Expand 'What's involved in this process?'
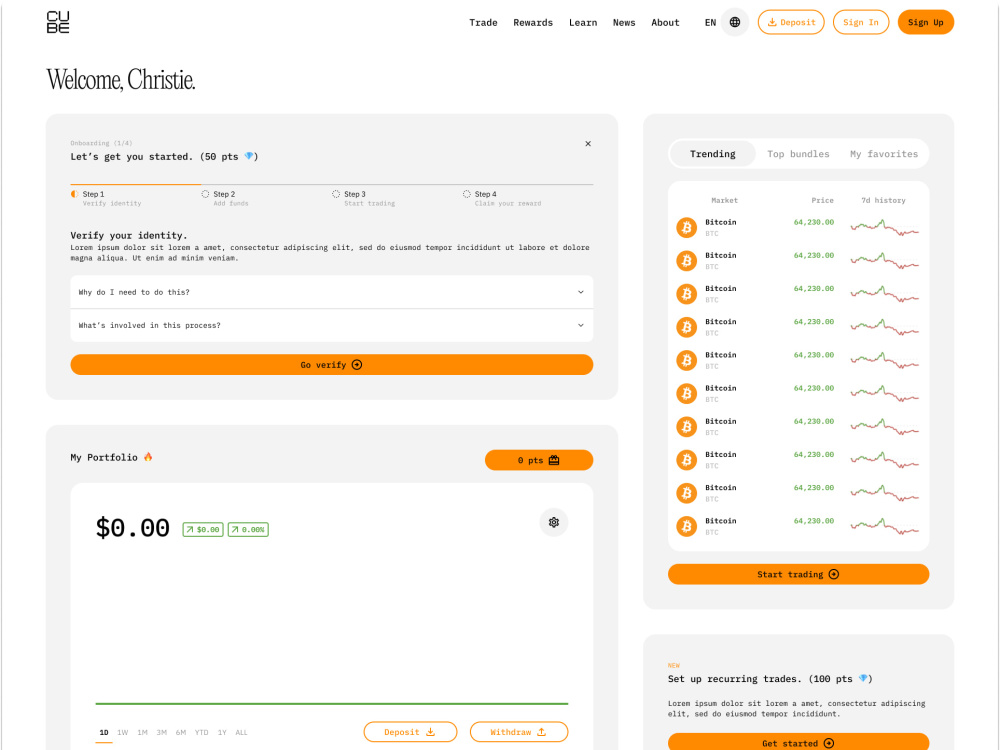The height and width of the screenshot is (750, 1000). 332,325
